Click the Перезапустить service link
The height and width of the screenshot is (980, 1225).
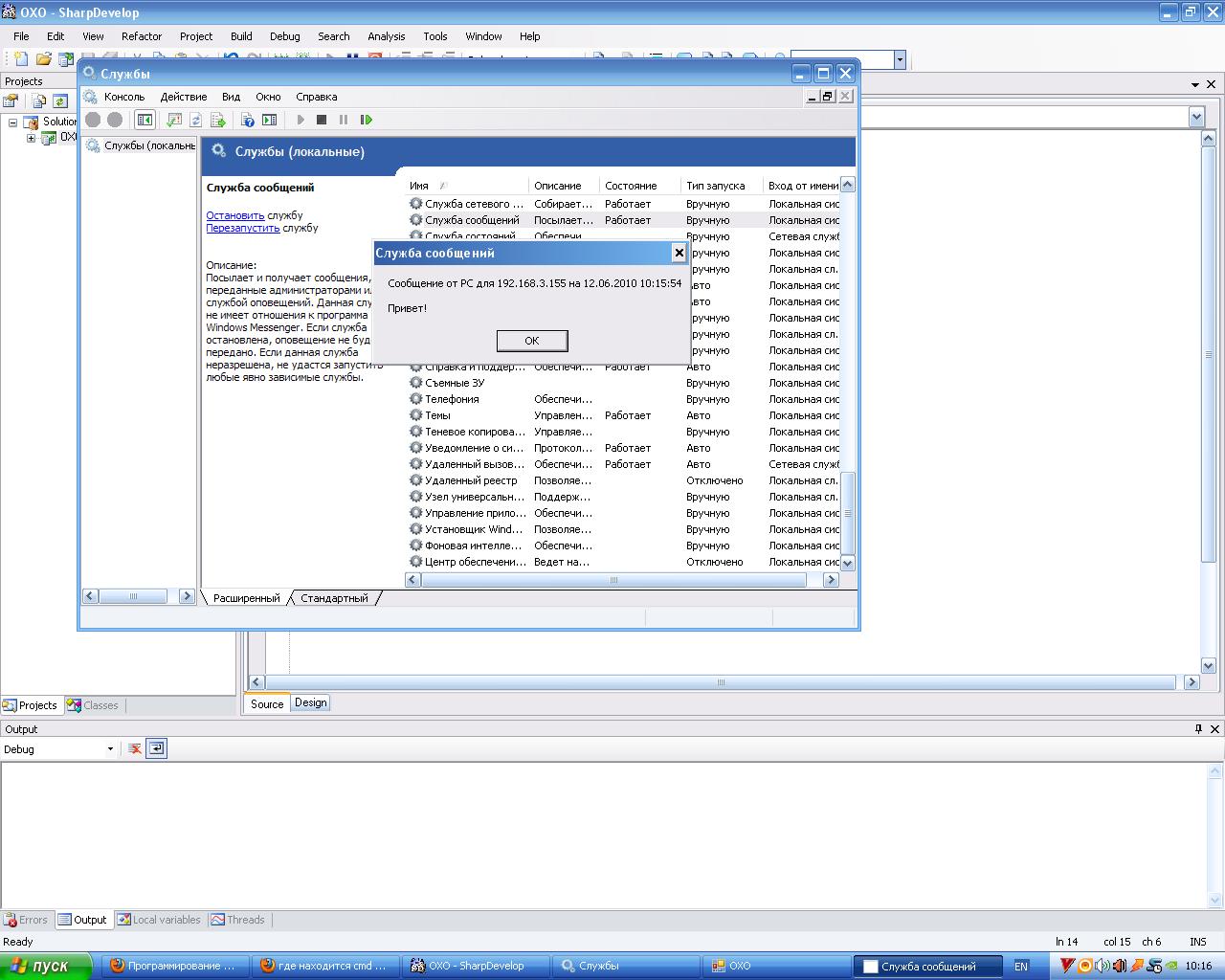[243, 228]
